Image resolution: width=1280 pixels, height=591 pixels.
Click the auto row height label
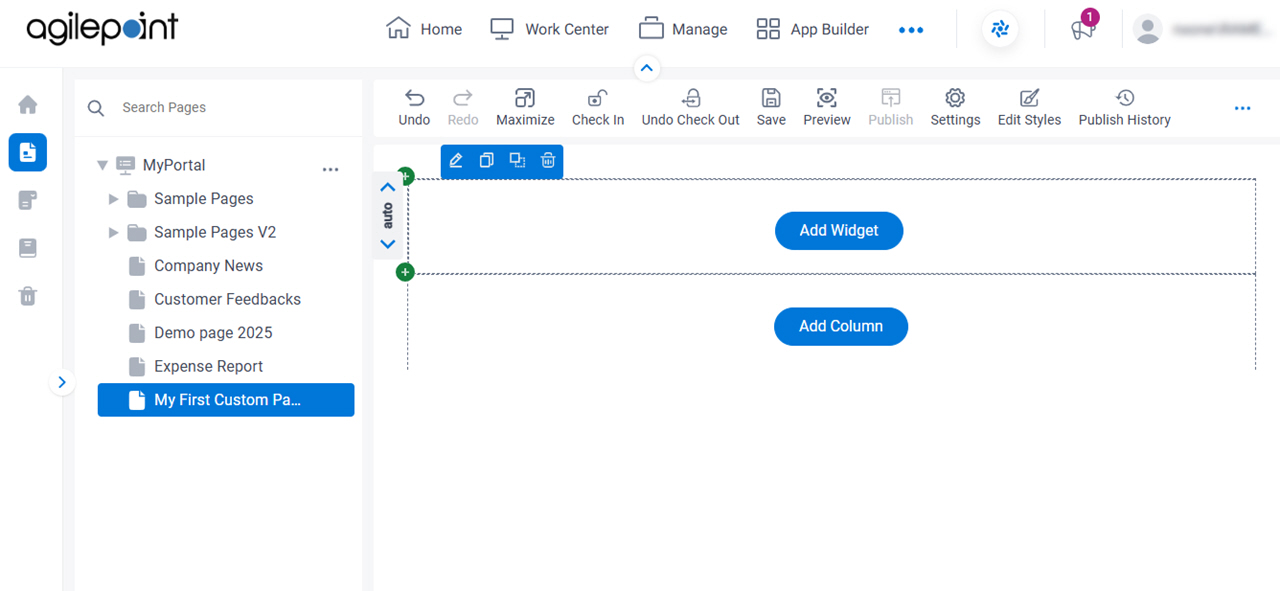(x=388, y=216)
